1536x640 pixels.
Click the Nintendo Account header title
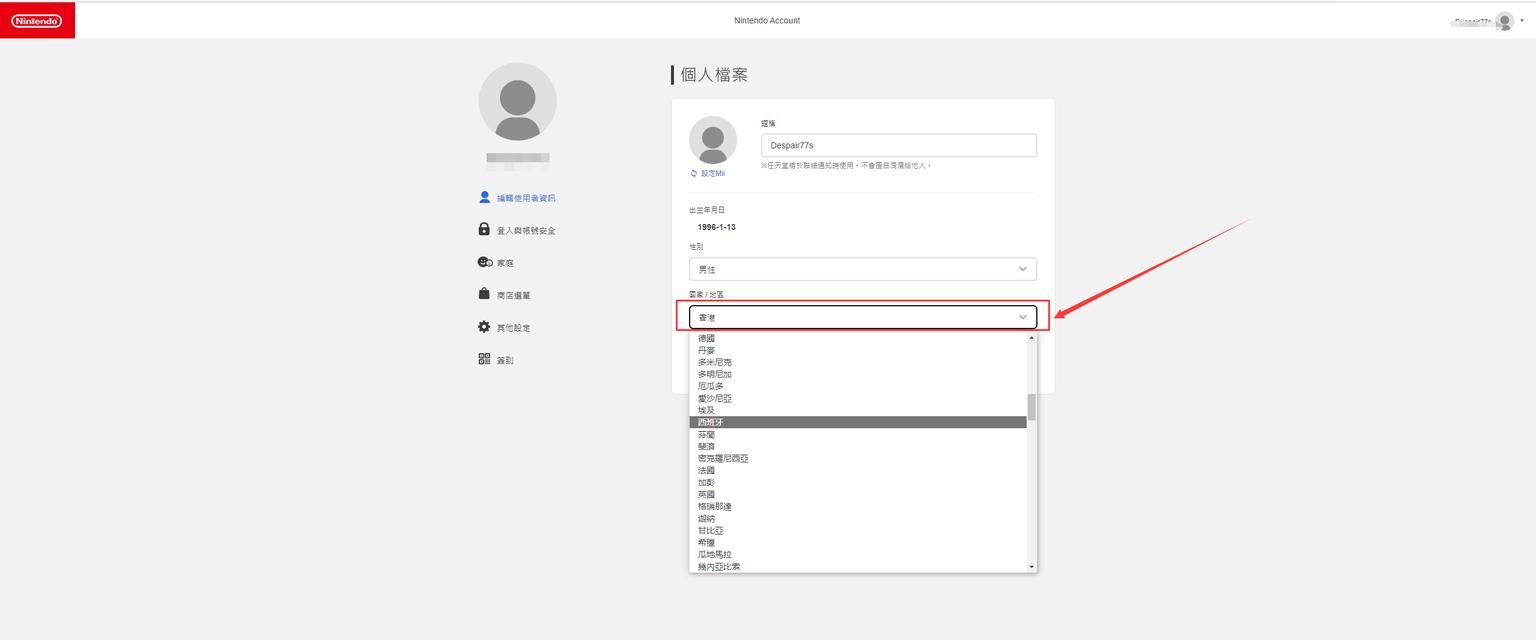pos(767,20)
